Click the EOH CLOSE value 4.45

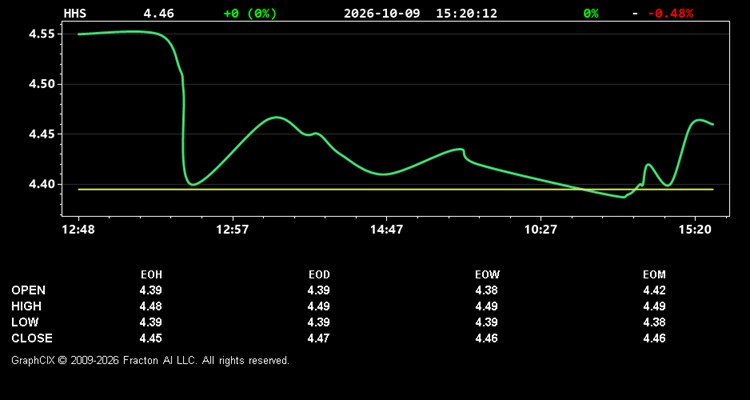151,338
